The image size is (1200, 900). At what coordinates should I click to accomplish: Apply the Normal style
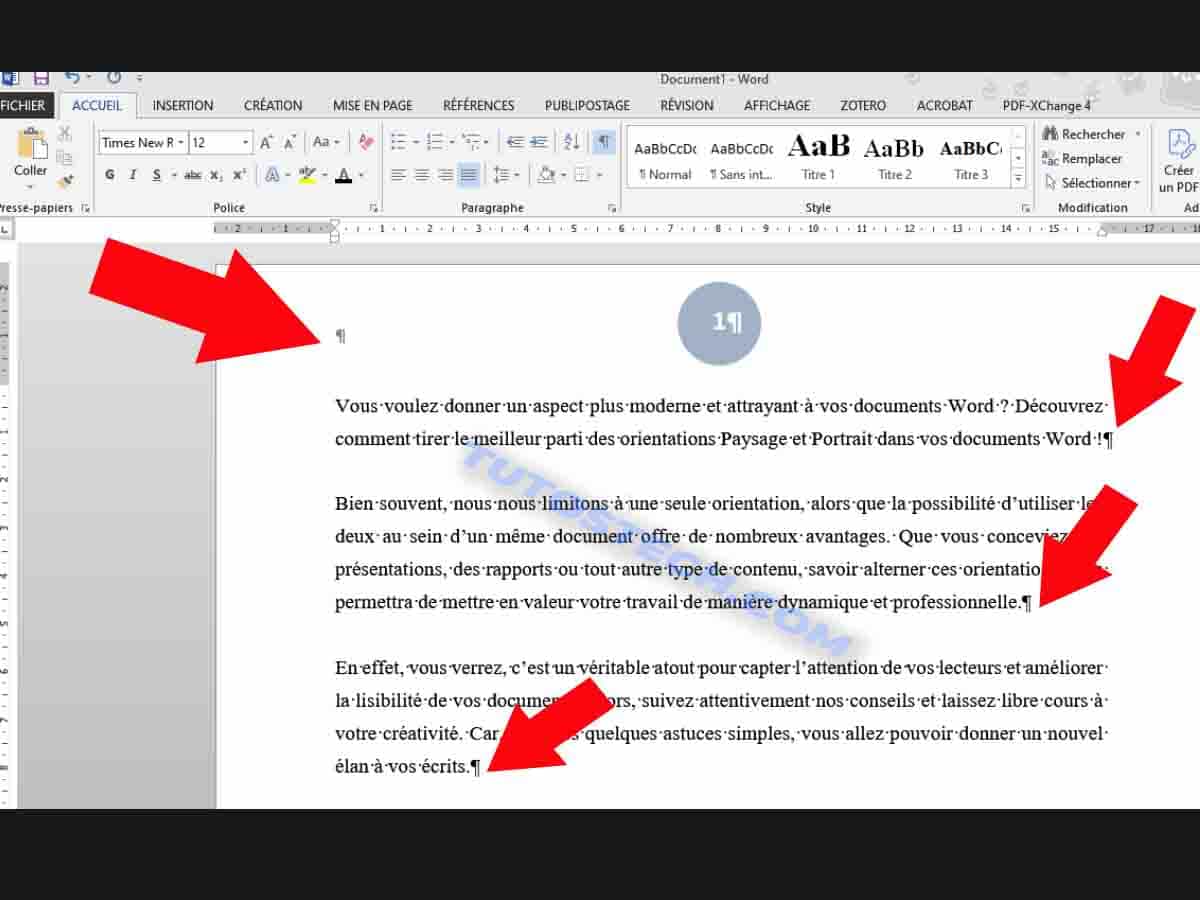pos(665,159)
